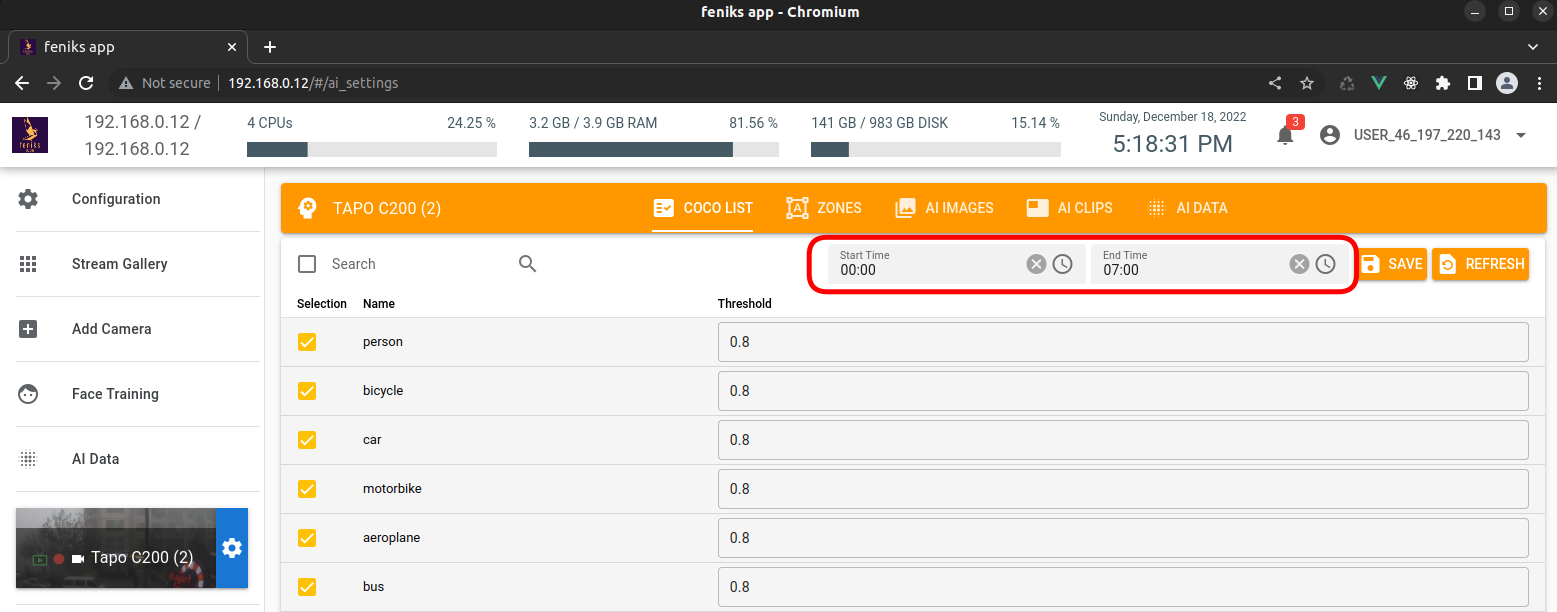The image size is (1557, 612).
Task: Toggle the select-all checkbox beside Search
Action: point(307,264)
